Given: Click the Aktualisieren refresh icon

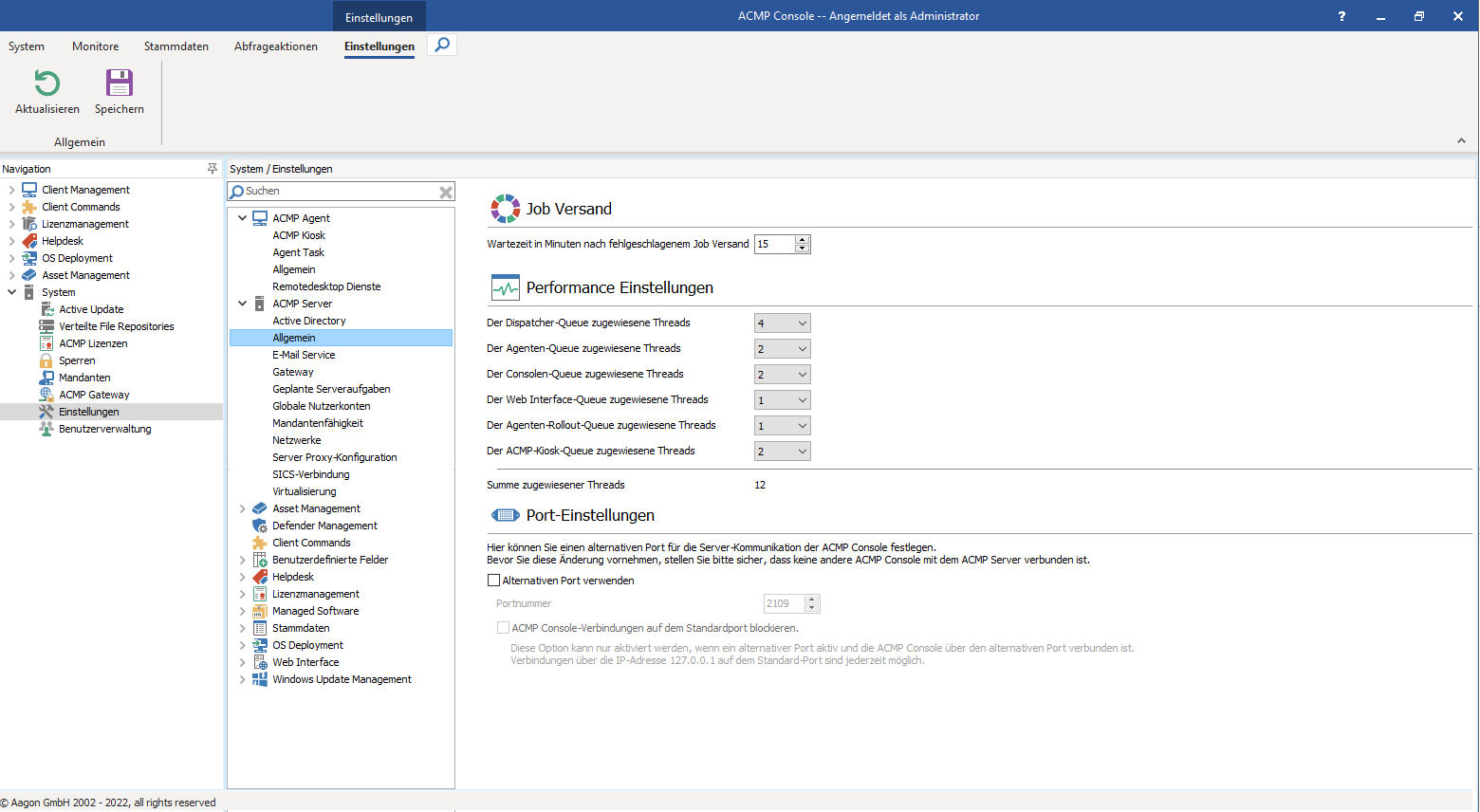Looking at the screenshot, I should point(47,83).
